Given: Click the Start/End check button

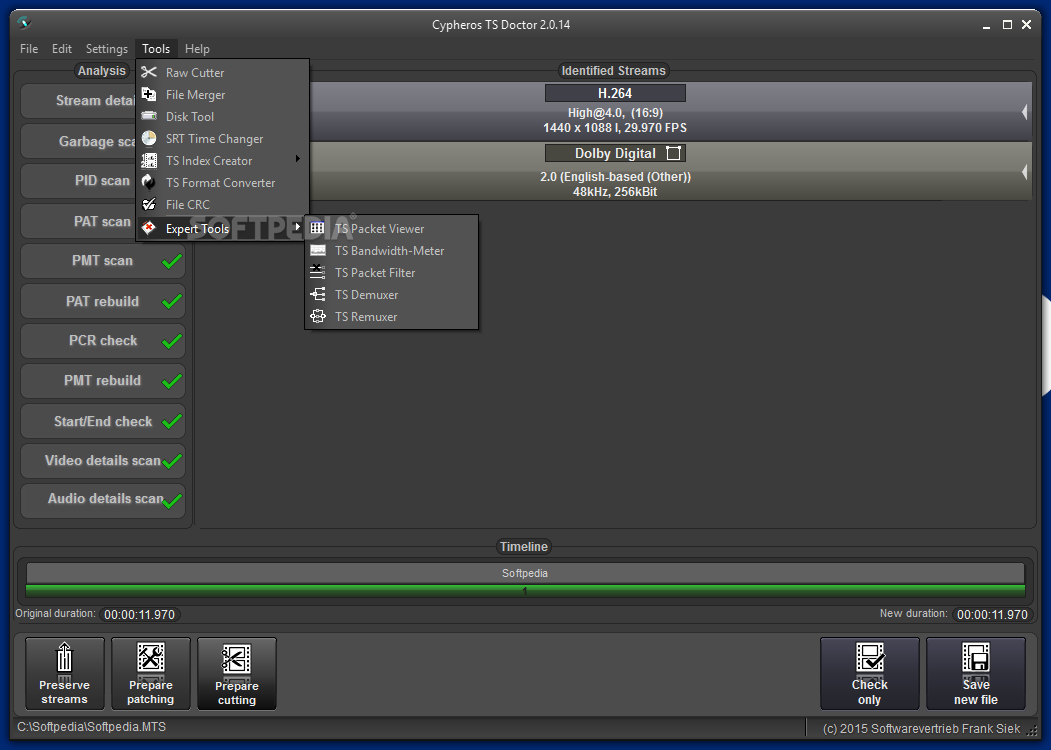Looking at the screenshot, I should pyautogui.click(x=103, y=421).
